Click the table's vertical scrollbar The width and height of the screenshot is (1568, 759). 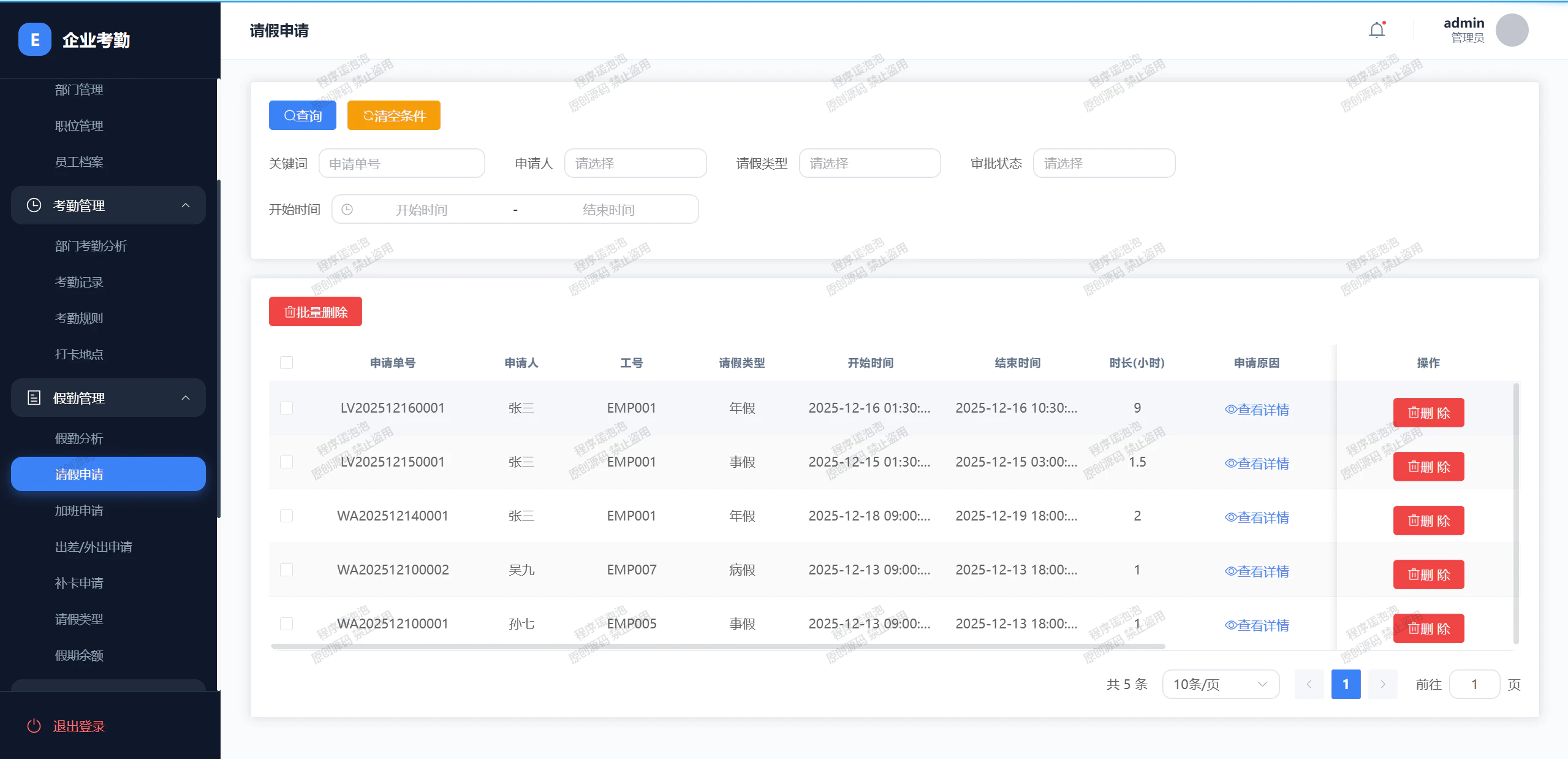[1516, 513]
